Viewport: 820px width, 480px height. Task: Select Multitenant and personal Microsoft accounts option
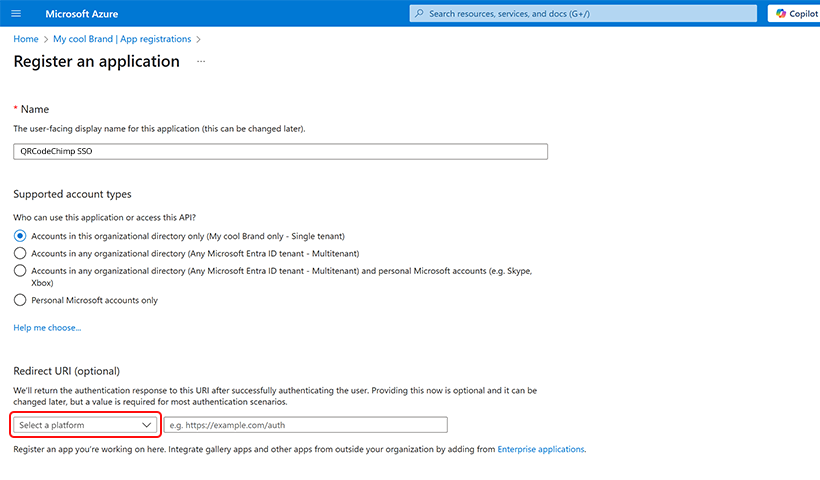click(x=20, y=271)
